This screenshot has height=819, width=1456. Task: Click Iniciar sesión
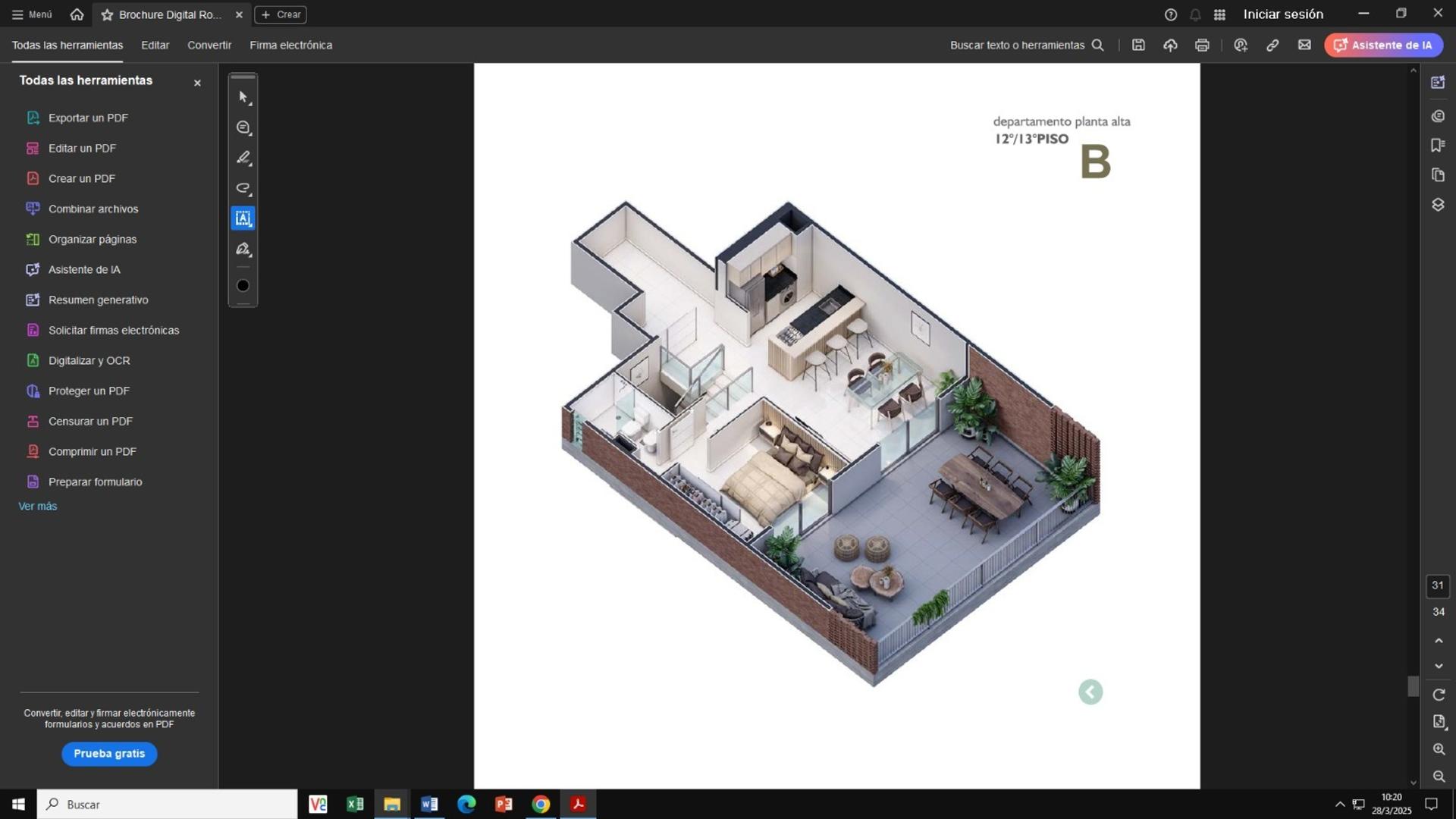pos(1283,14)
